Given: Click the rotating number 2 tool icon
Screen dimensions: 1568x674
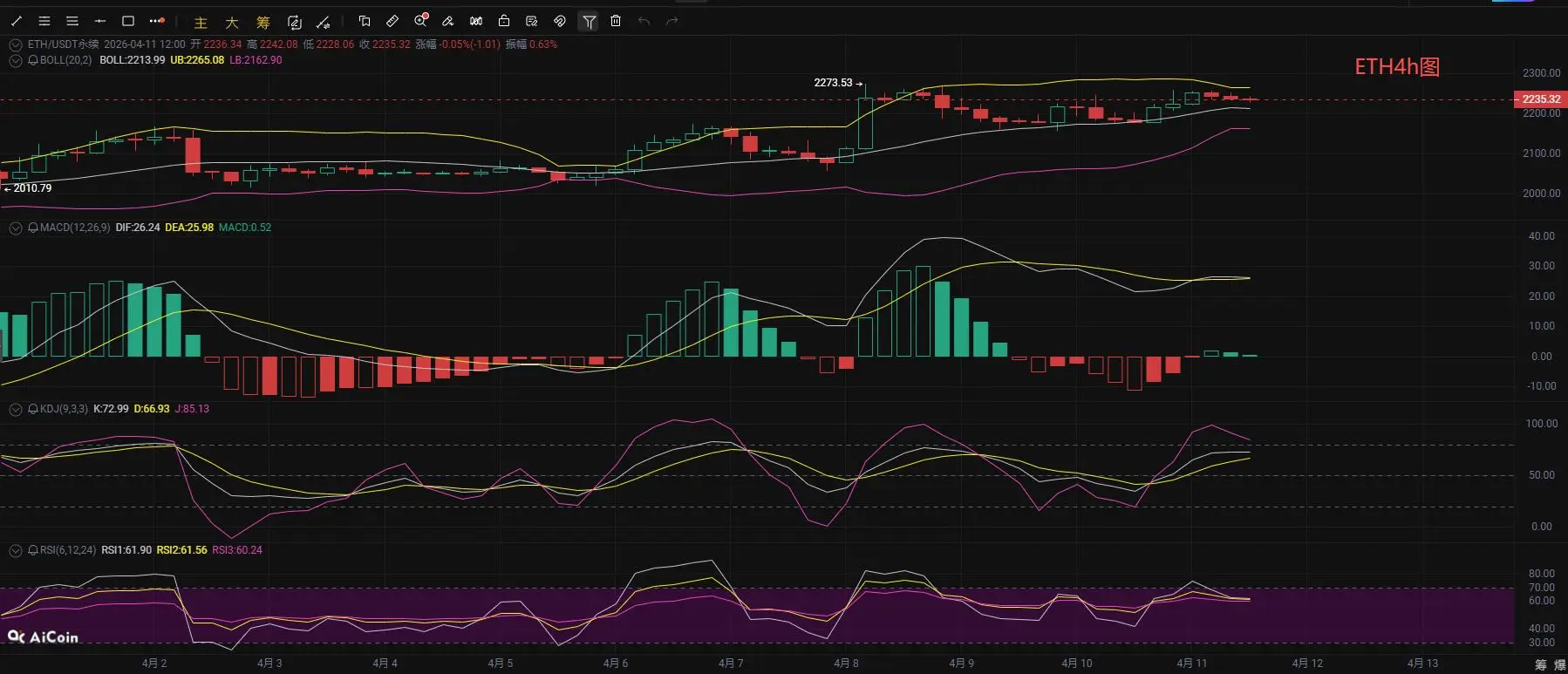Looking at the screenshot, I should tap(295, 22).
